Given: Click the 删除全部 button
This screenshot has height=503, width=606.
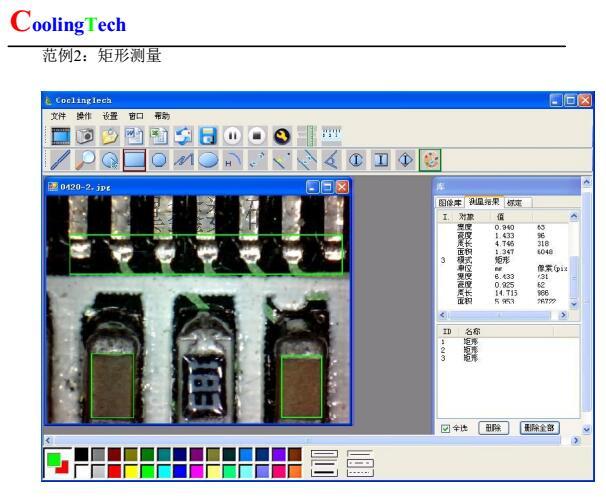Looking at the screenshot, I should coord(539,428).
